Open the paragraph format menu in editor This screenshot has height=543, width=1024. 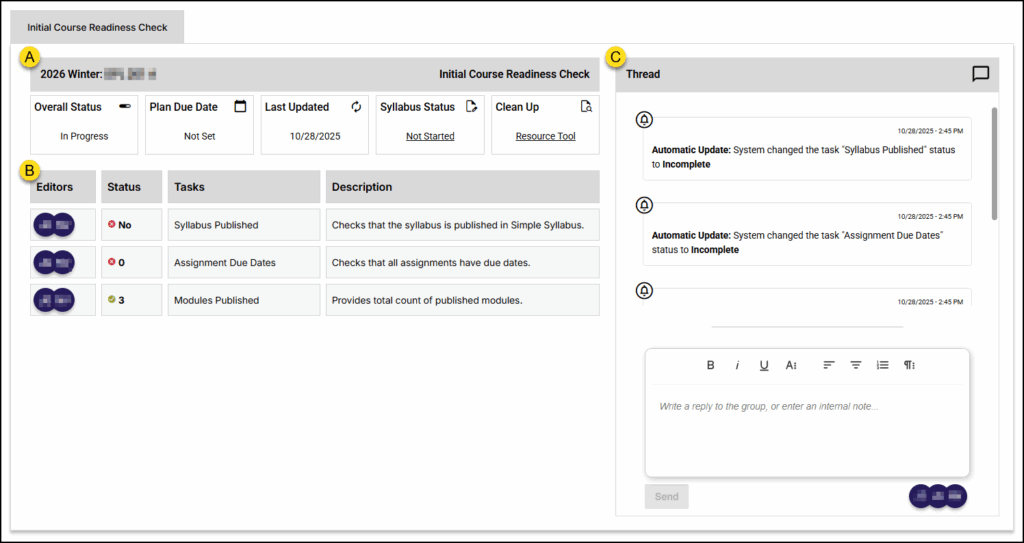point(909,365)
